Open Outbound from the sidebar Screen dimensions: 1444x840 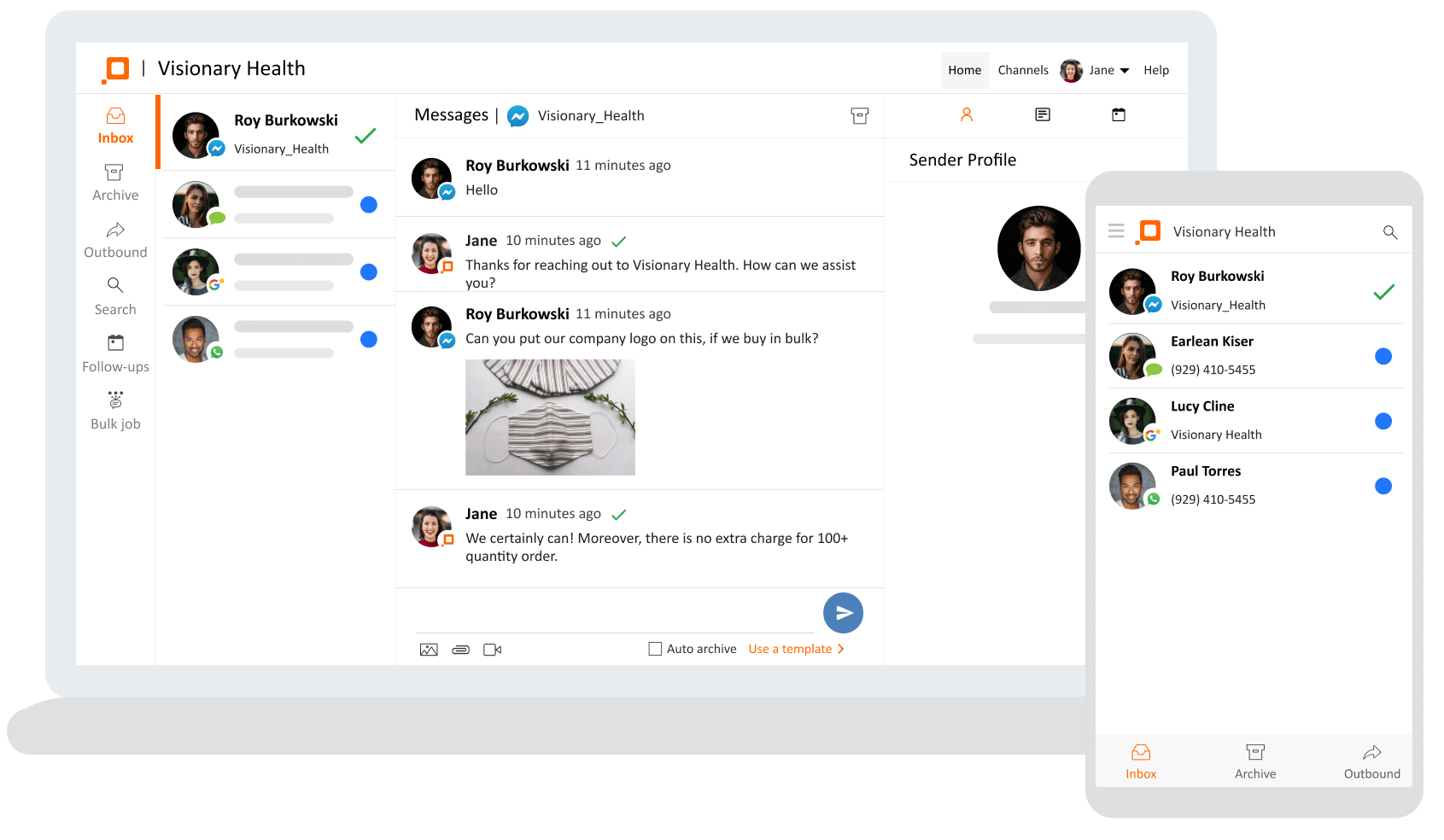pos(114,239)
